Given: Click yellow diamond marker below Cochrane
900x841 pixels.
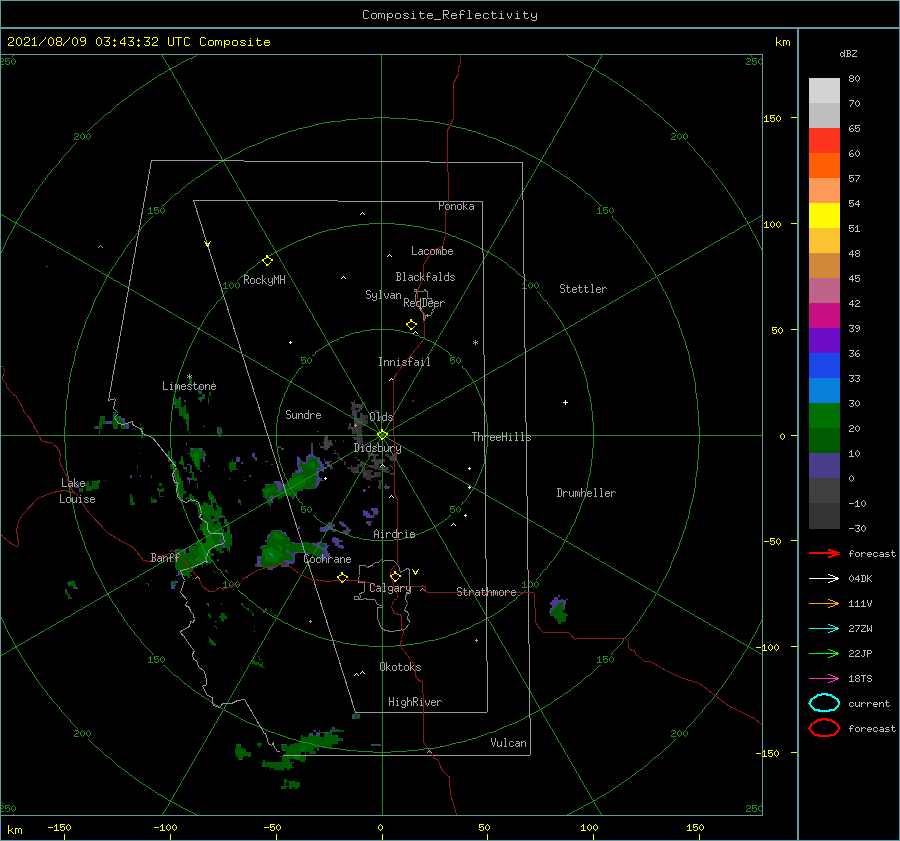Looking at the screenshot, I should (342, 578).
